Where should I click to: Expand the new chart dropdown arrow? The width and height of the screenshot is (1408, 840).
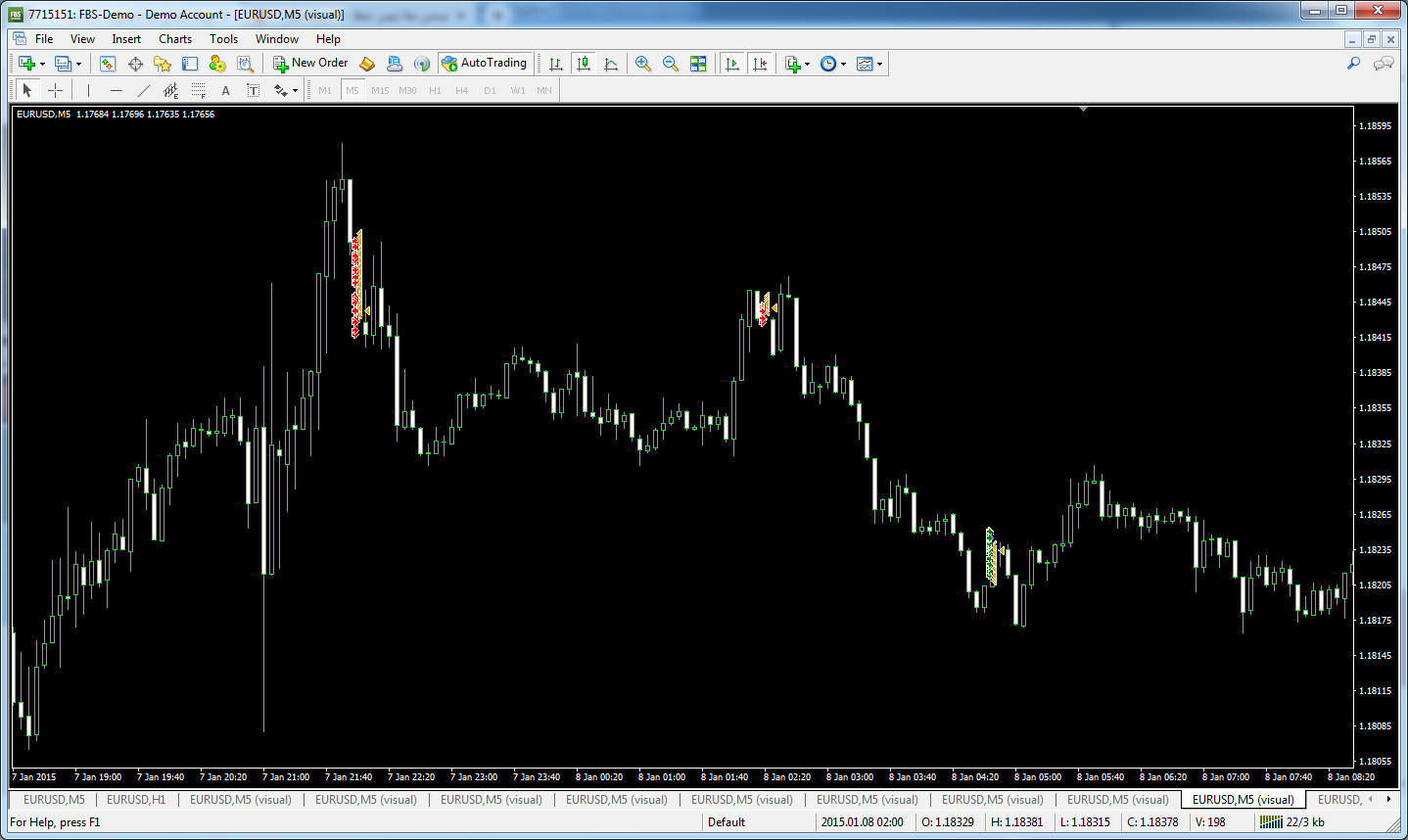pos(42,65)
